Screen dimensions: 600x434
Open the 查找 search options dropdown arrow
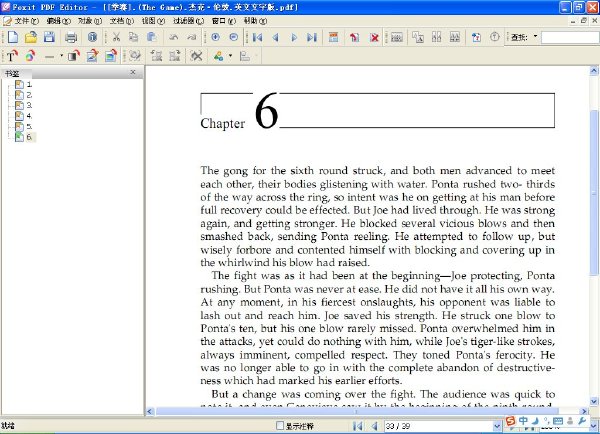click(535, 37)
